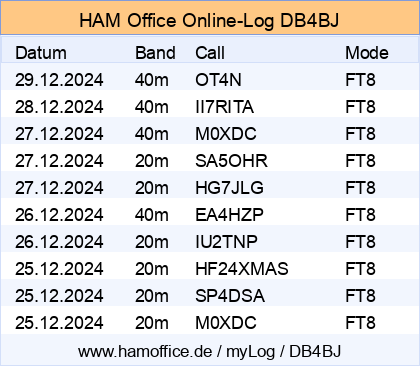Select the II7RITA callsign entry
Screen dimensions: 420x366
pos(224,107)
